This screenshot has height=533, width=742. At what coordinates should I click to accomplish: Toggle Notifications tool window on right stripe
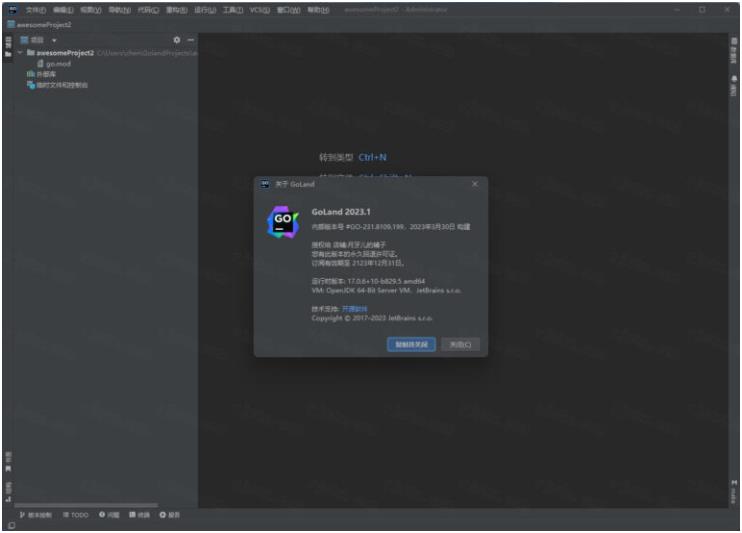(x=733, y=86)
